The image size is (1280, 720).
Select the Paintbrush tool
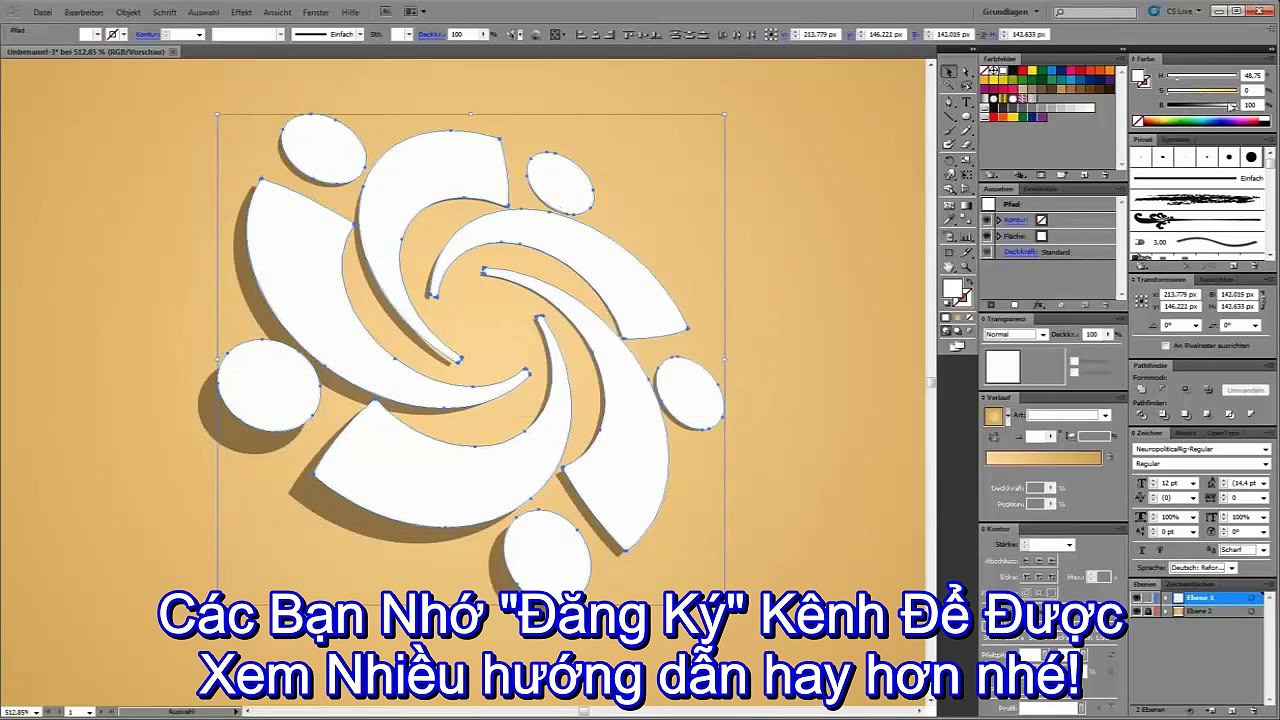click(949, 131)
